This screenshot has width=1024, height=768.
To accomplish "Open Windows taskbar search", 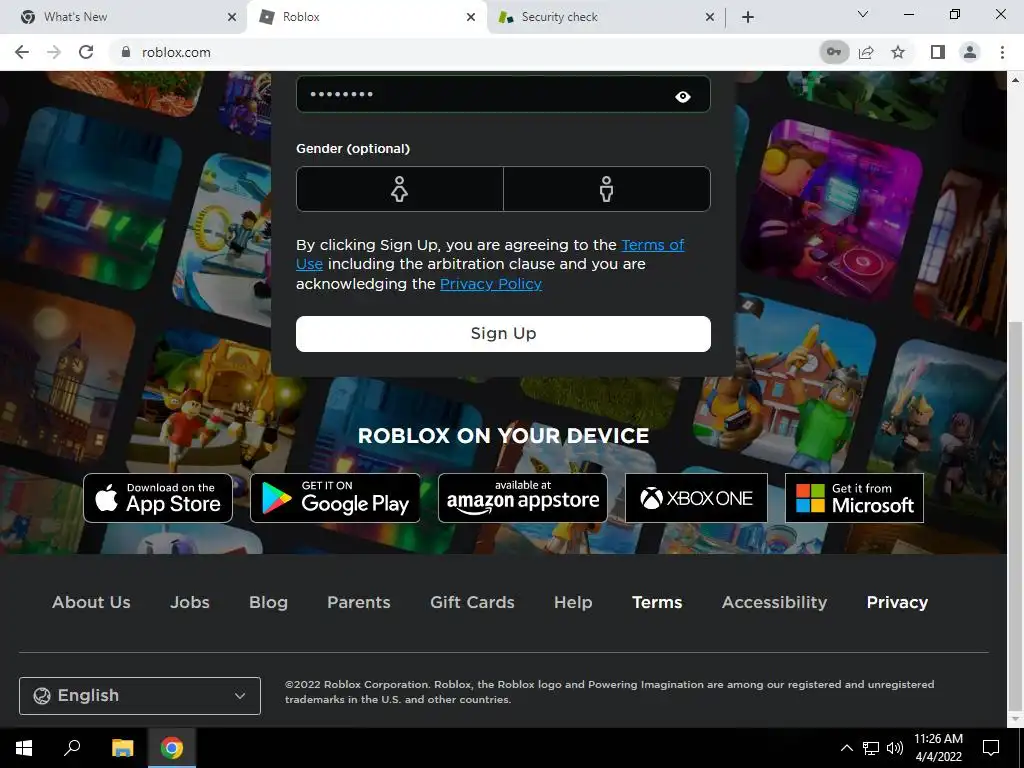I will pyautogui.click(x=72, y=748).
